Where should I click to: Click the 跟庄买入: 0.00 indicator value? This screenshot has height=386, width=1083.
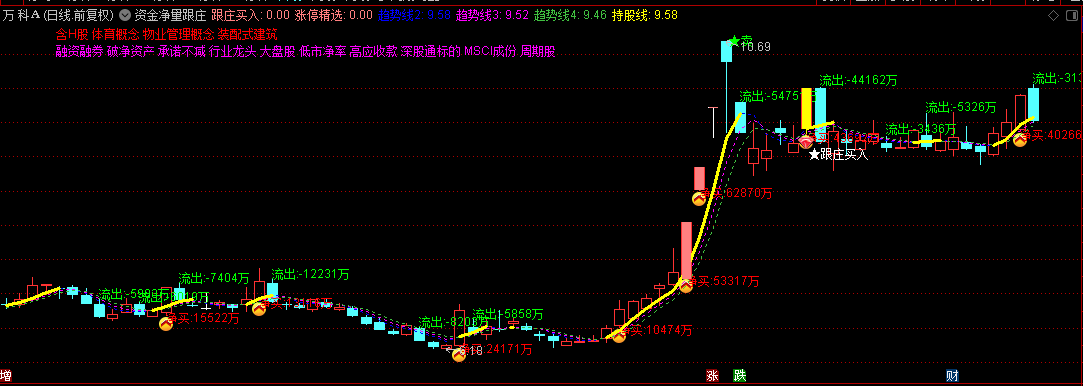pos(250,15)
